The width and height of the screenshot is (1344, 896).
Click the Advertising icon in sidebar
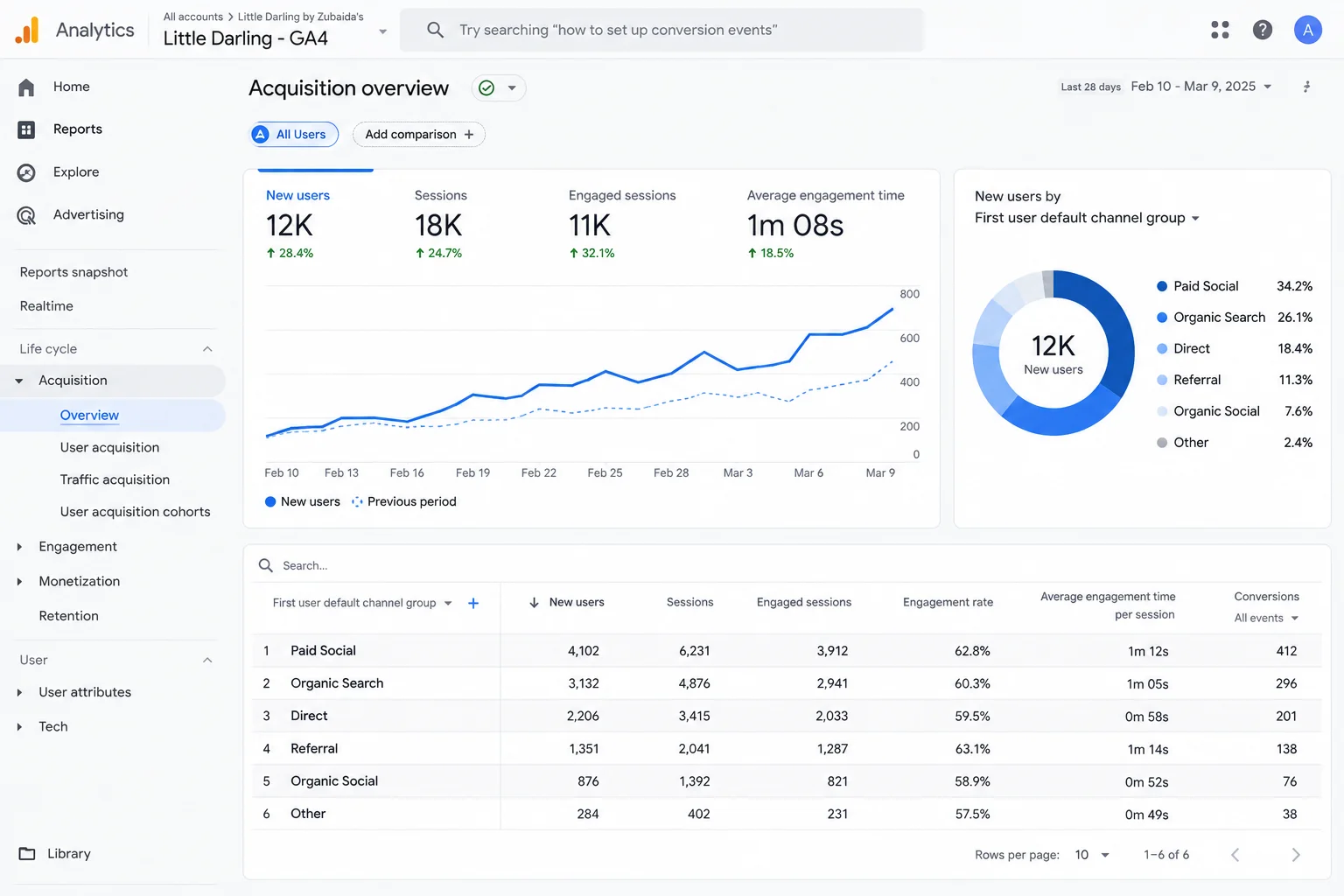(26, 215)
